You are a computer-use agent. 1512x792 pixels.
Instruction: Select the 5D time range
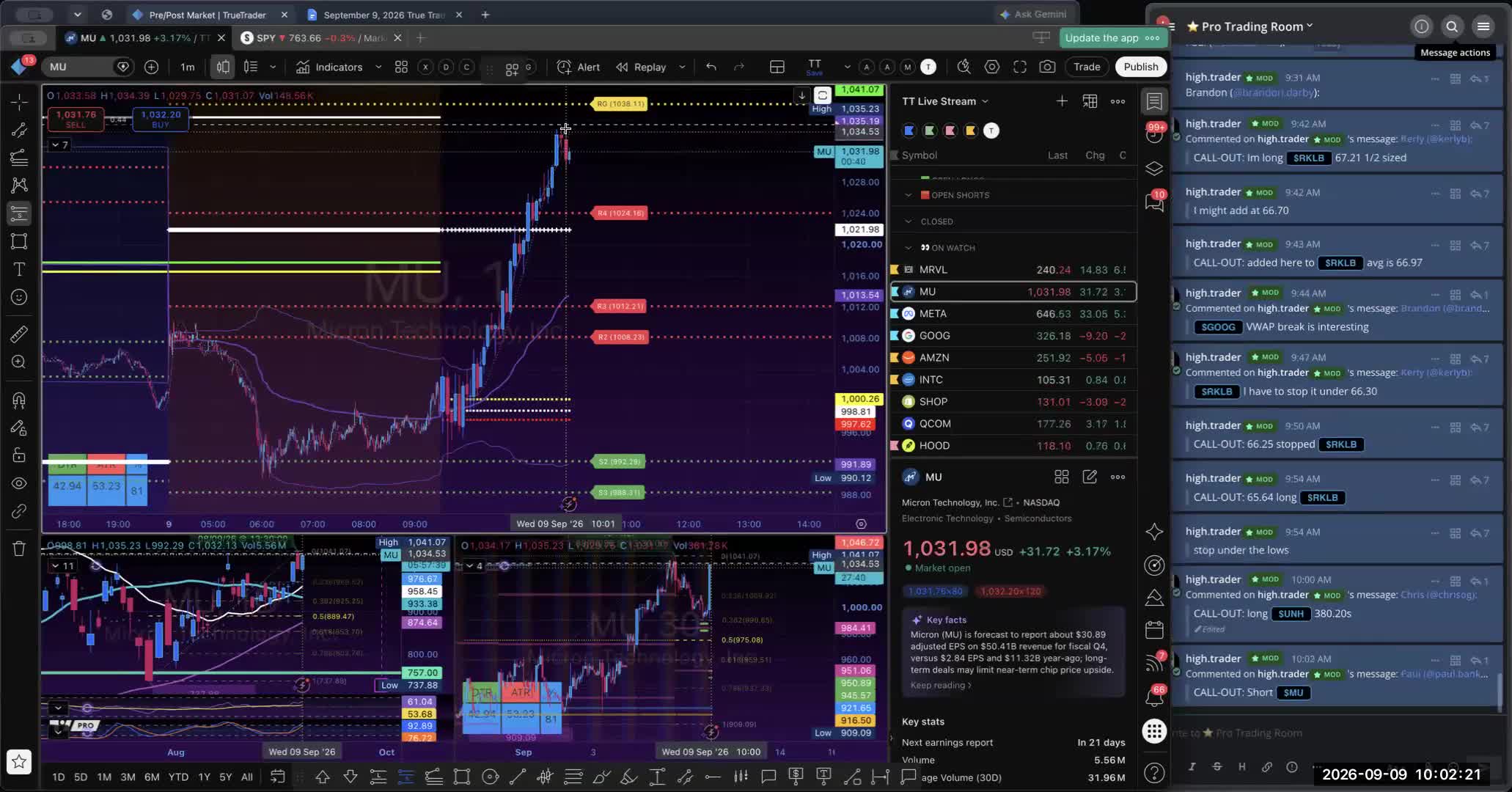point(81,777)
